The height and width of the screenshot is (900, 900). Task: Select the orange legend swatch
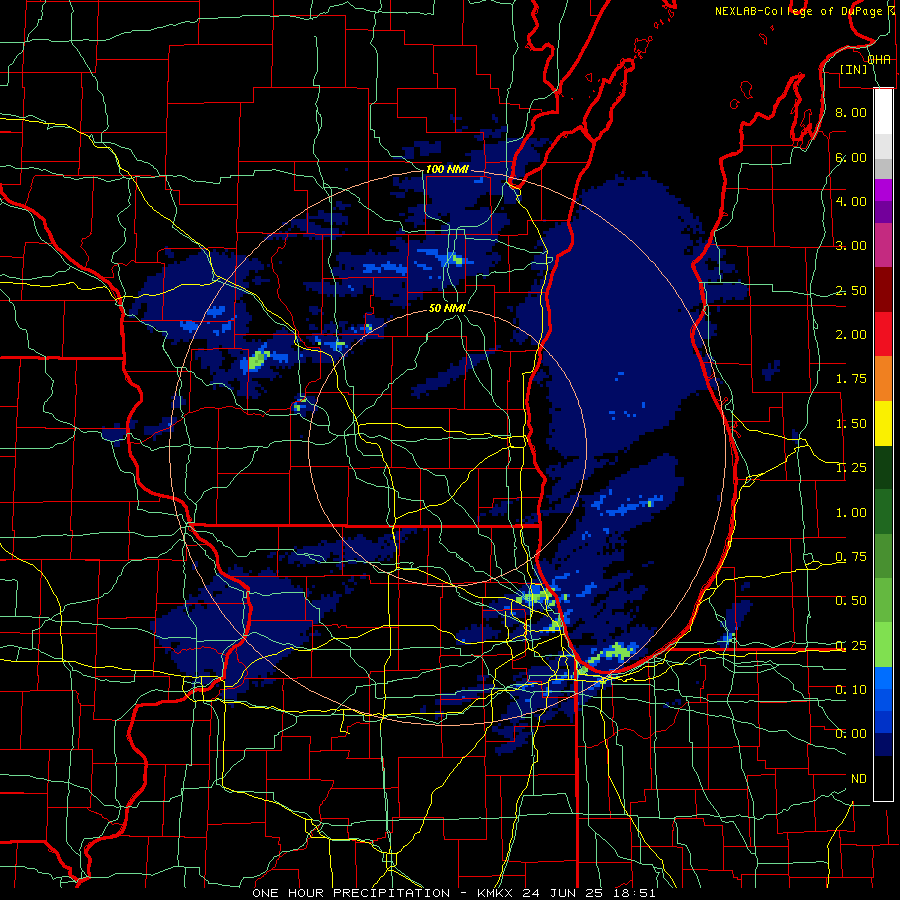pos(883,379)
